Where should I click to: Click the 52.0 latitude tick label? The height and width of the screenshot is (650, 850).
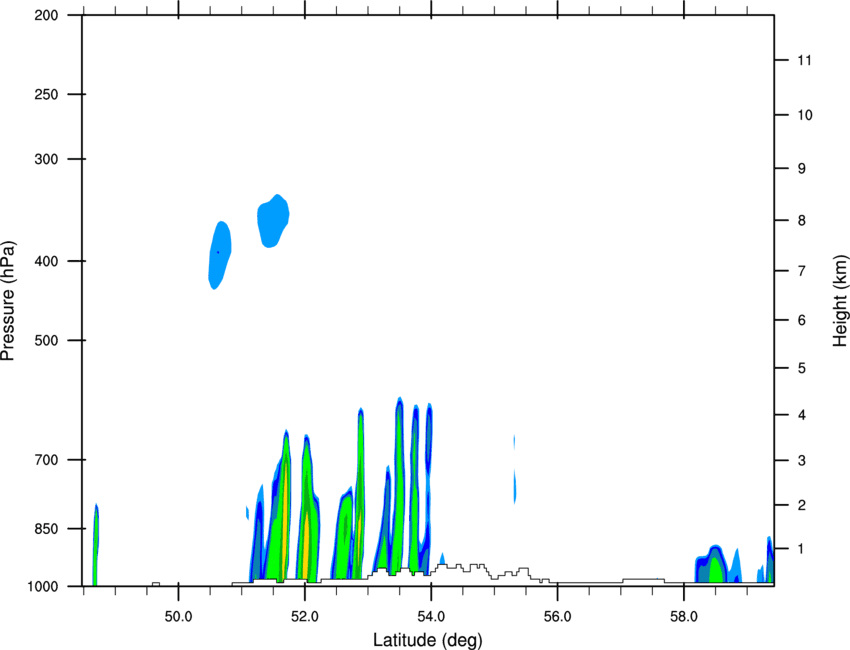click(305, 617)
